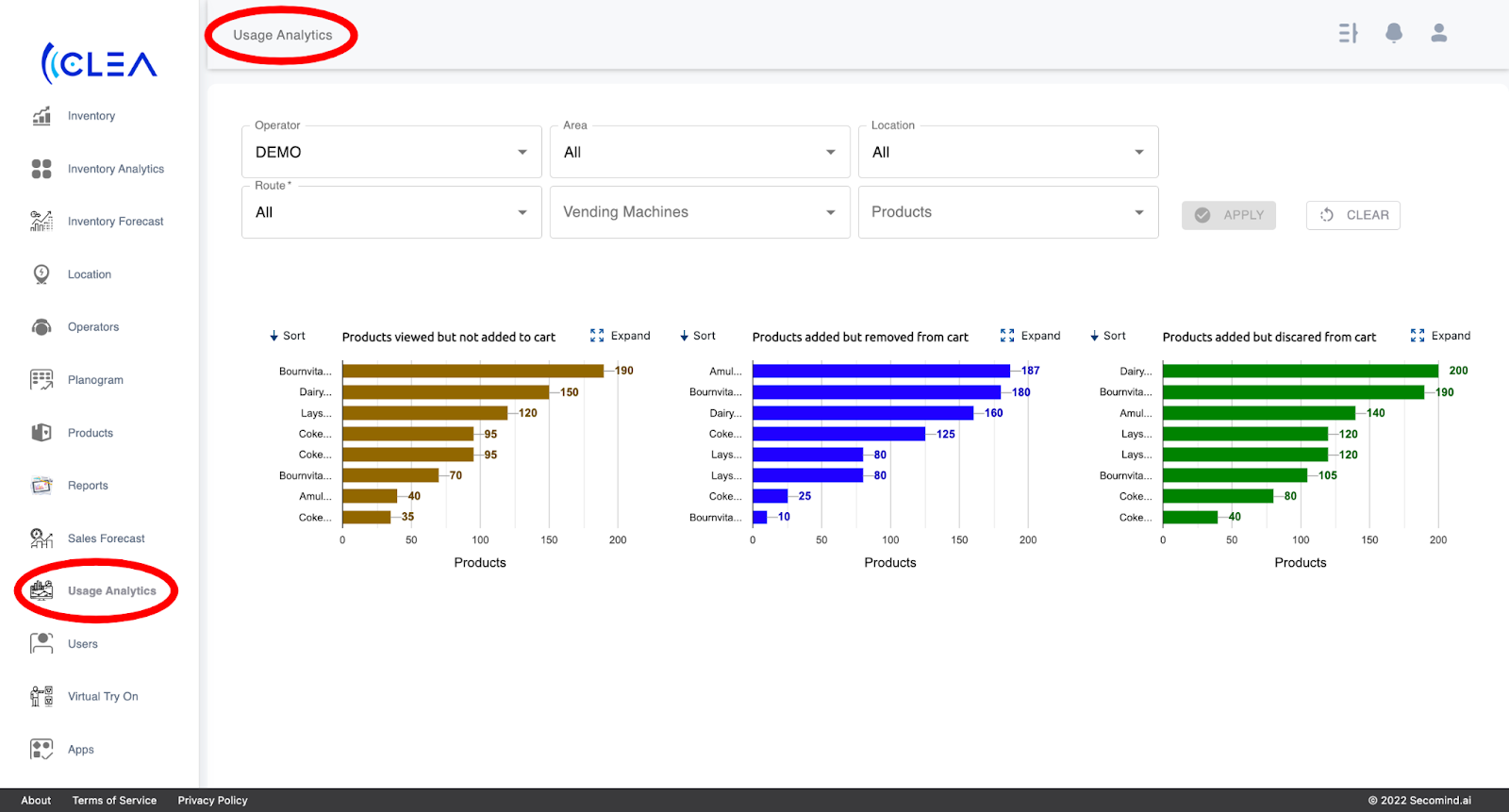Screen dimensions: 1509x812
Task: Open the user account profile icon
Action: pos(1439,34)
